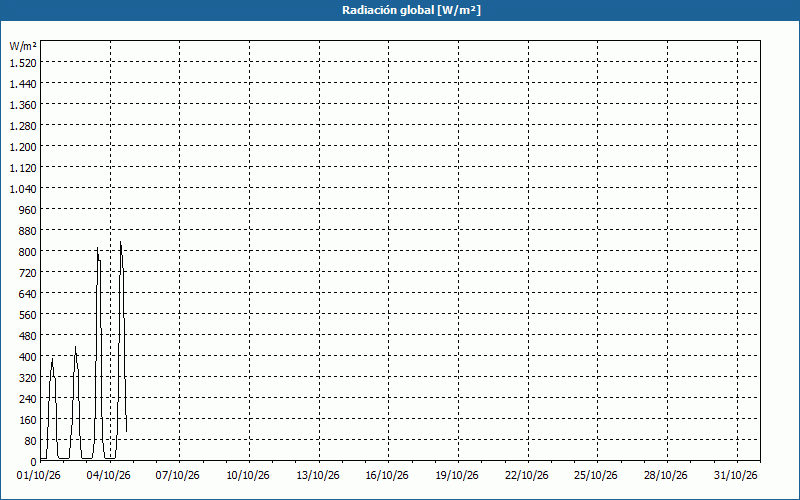This screenshot has width=800, height=500.
Task: Click the x-axis date 04/10/26
Action: [x=109, y=476]
